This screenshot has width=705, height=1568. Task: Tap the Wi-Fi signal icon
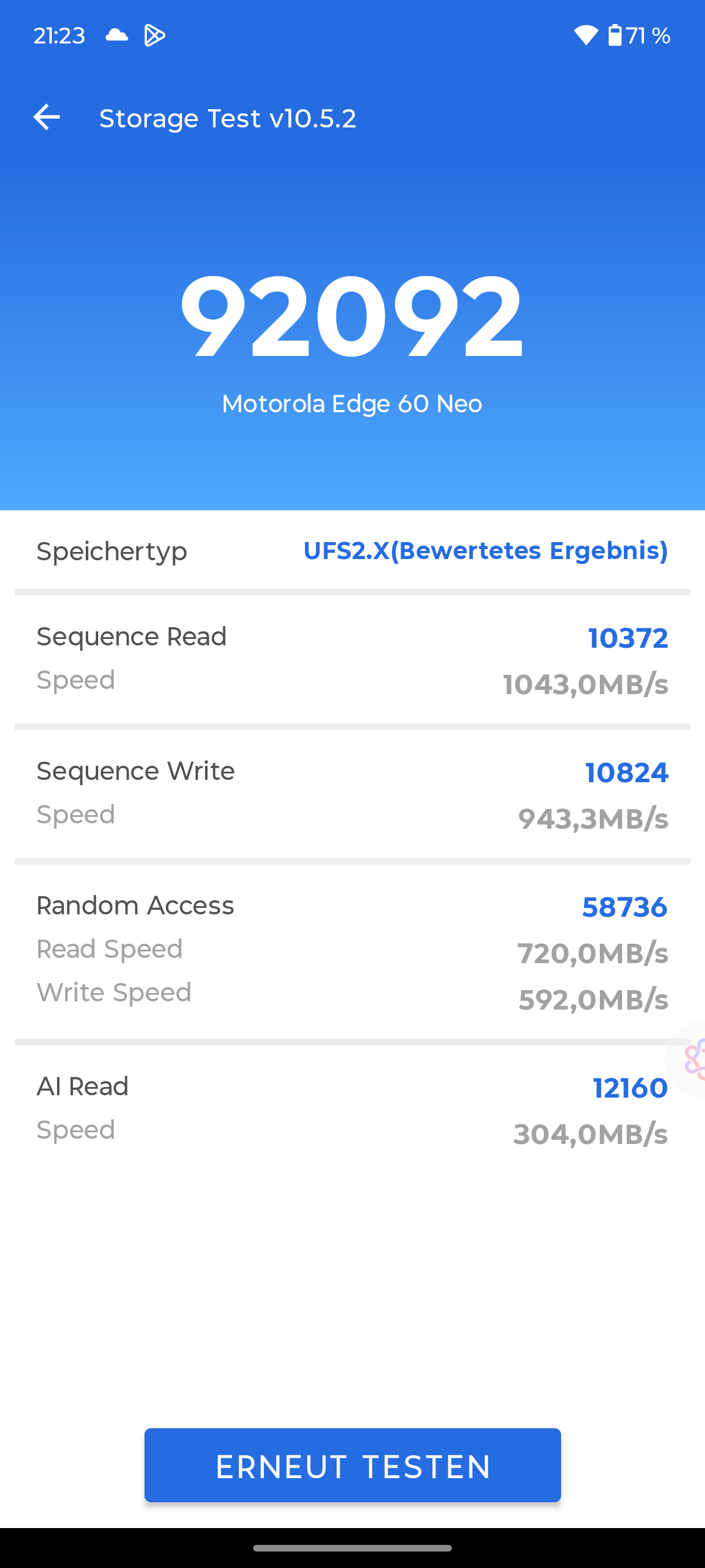[x=586, y=35]
